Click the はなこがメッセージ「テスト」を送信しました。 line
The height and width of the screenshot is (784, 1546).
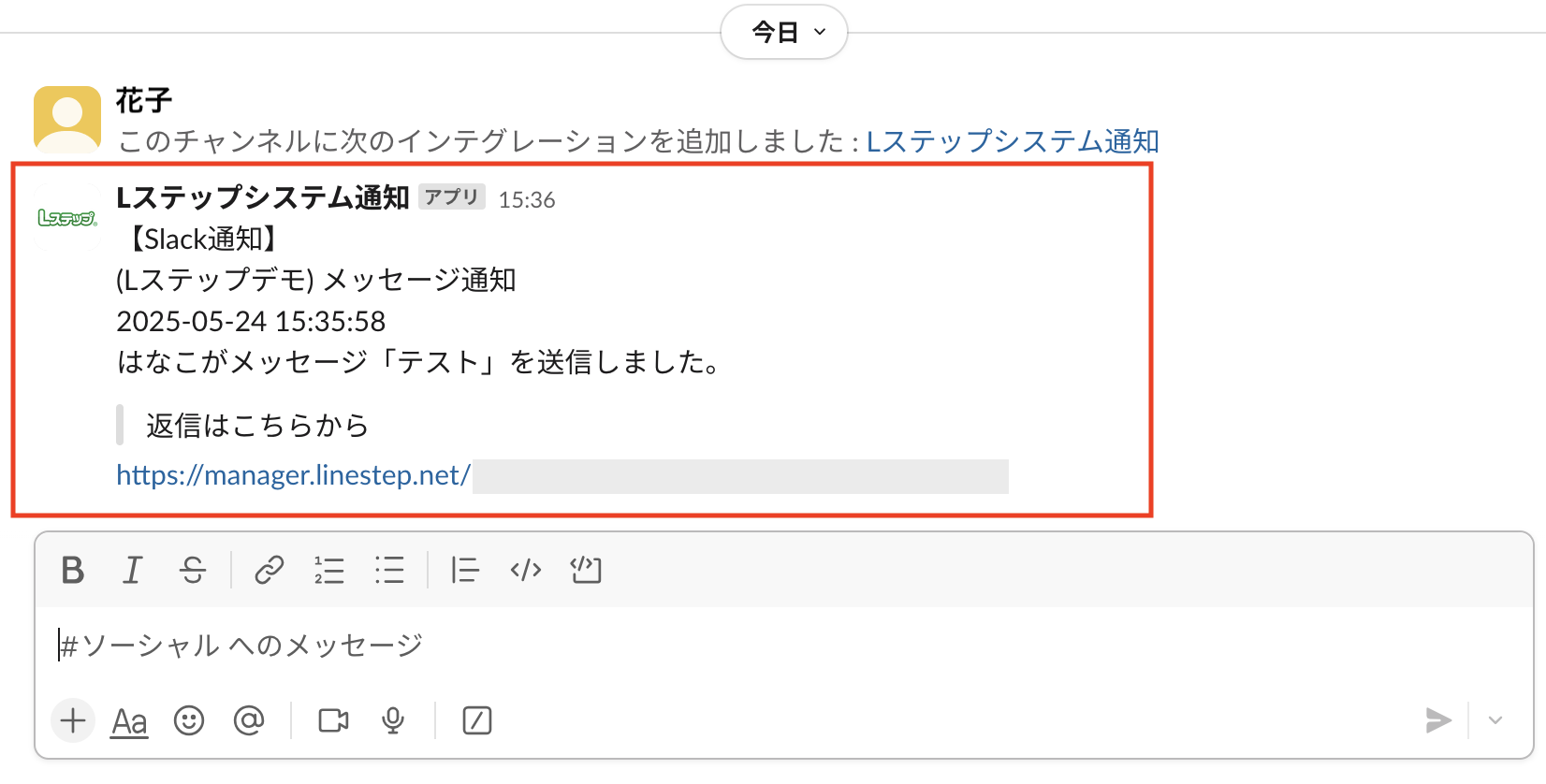[x=420, y=362]
